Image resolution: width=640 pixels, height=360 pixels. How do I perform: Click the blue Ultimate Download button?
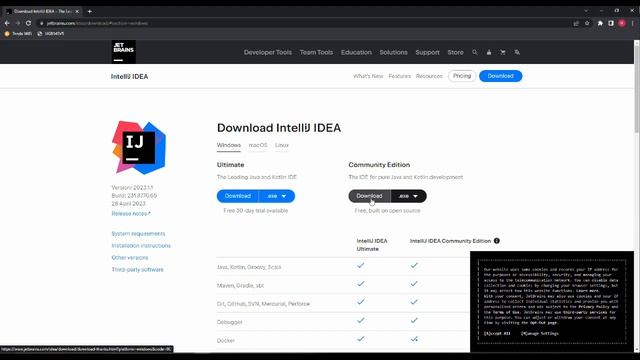click(238, 196)
